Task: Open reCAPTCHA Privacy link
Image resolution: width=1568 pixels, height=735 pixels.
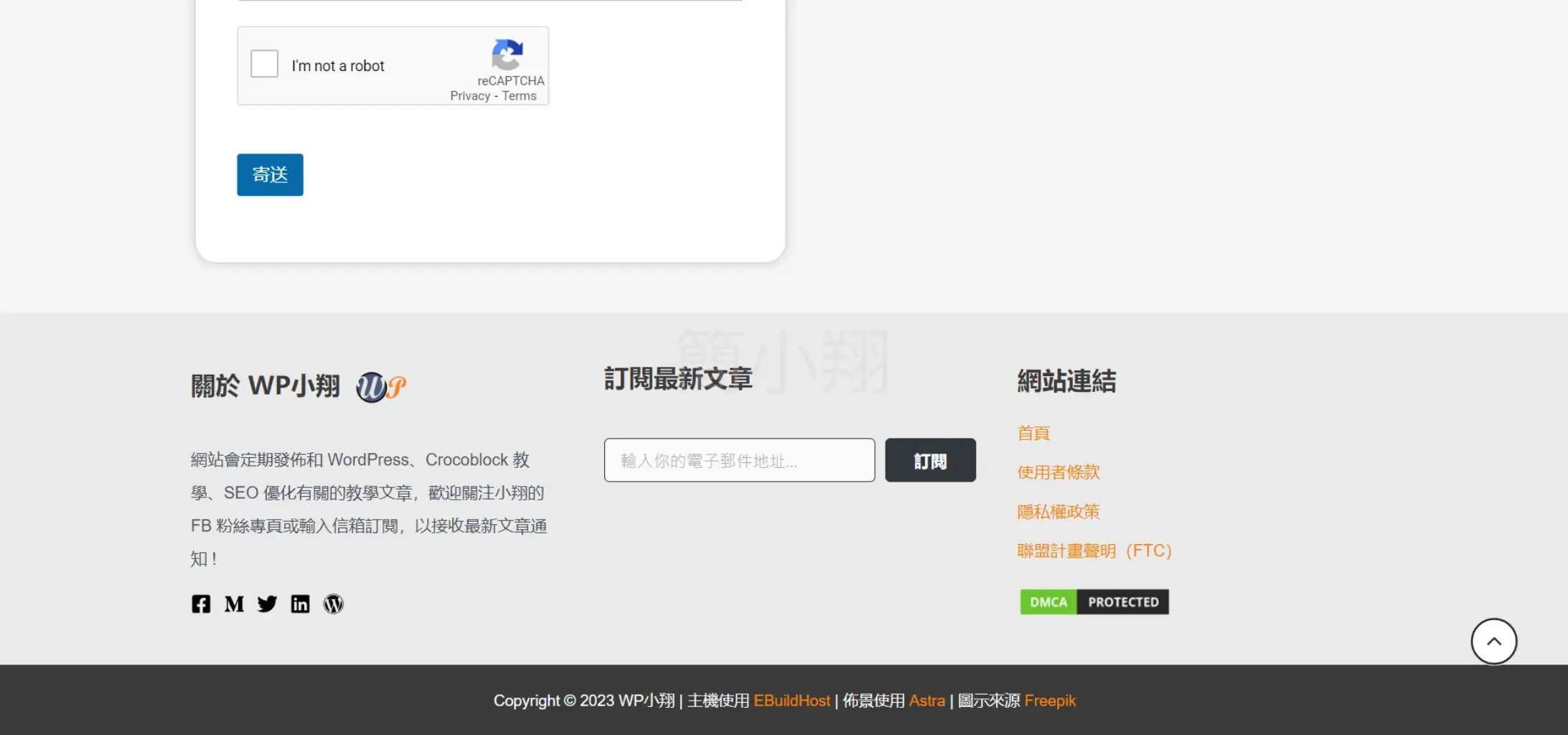Action: [x=470, y=95]
